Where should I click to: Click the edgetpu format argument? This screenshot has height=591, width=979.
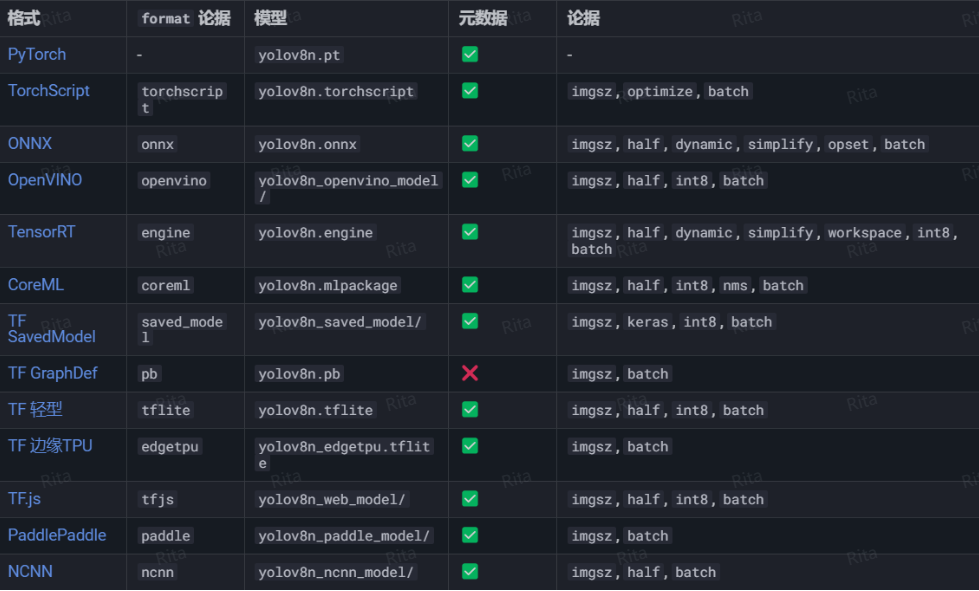[170, 446]
